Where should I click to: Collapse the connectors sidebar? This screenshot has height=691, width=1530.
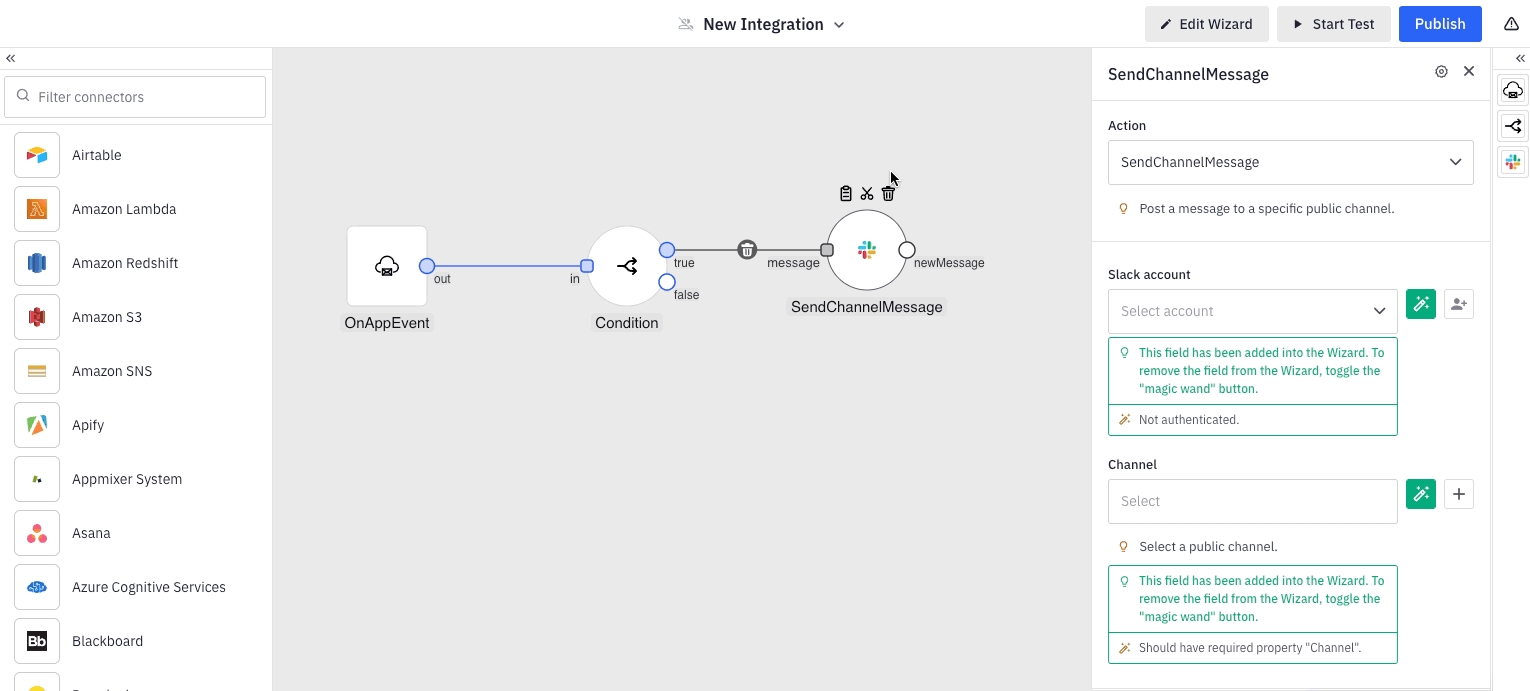tap(11, 58)
